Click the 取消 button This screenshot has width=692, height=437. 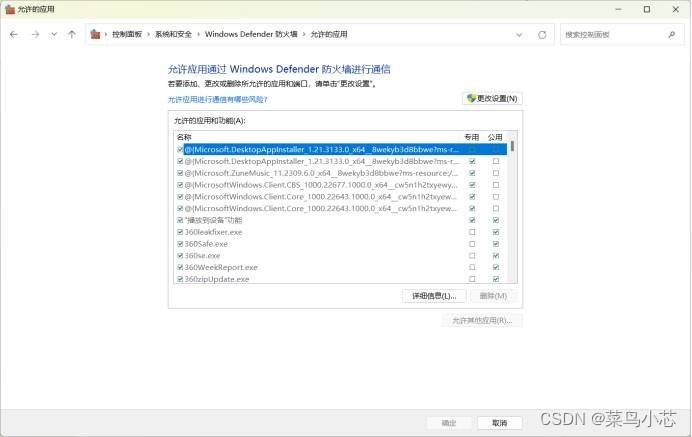pyautogui.click(x=500, y=423)
